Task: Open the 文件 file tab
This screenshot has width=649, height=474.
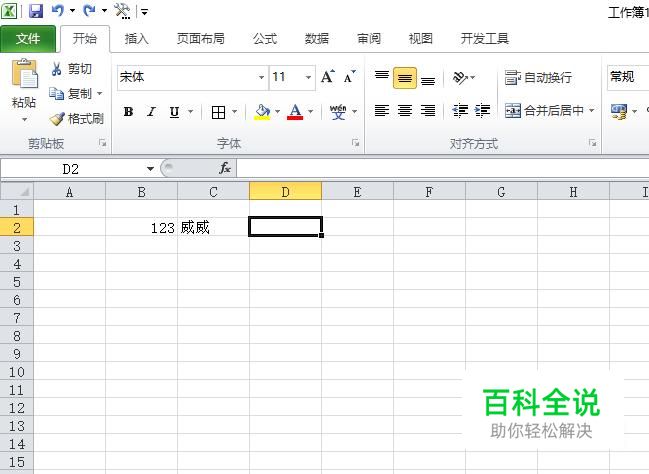Action: [28, 39]
